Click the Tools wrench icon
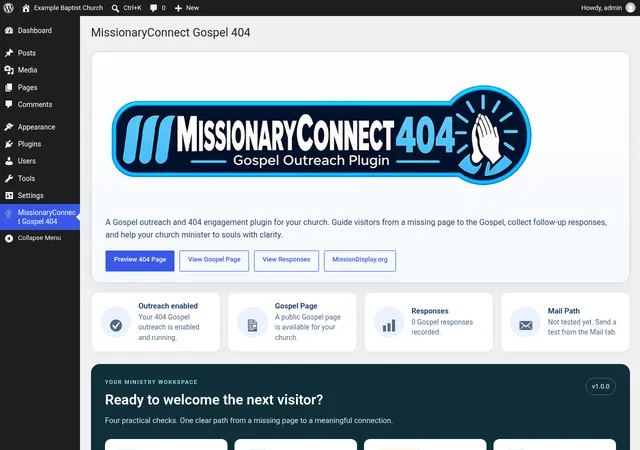Viewport: 640px width, 450px height. pos(9,178)
